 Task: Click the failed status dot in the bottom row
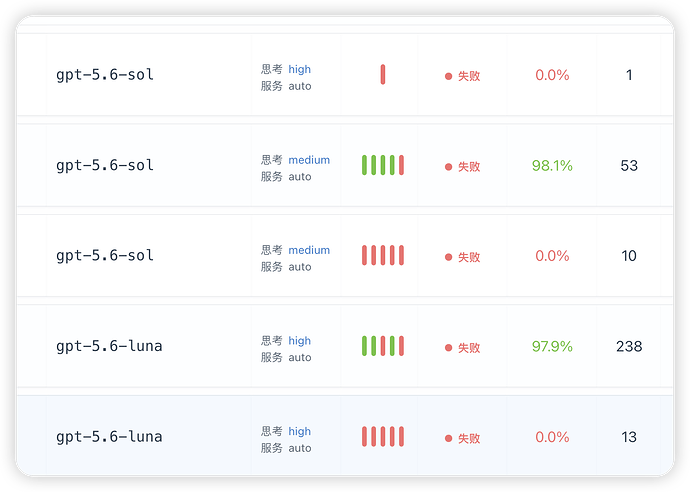pos(448,438)
